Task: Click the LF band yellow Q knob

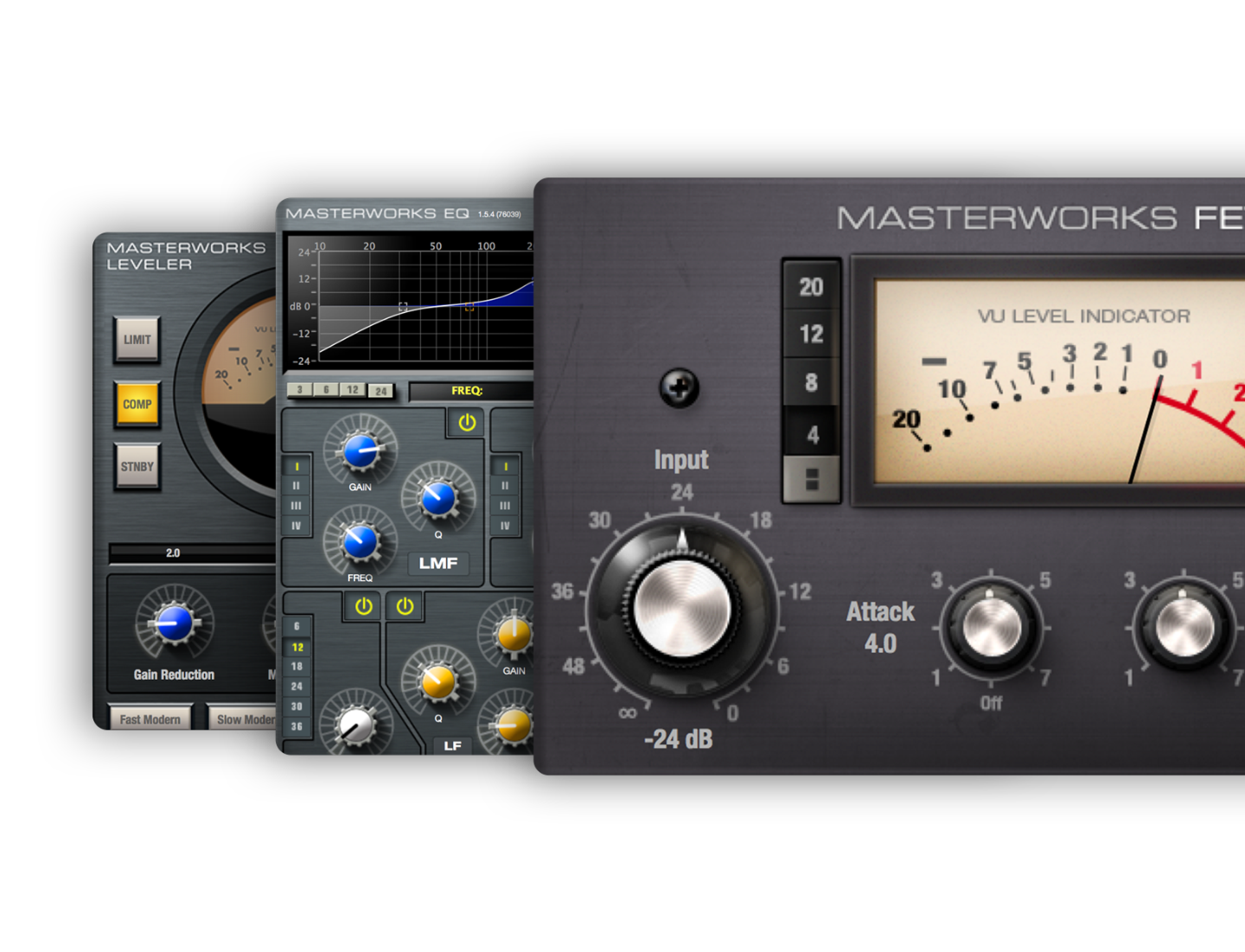Action: (x=438, y=682)
